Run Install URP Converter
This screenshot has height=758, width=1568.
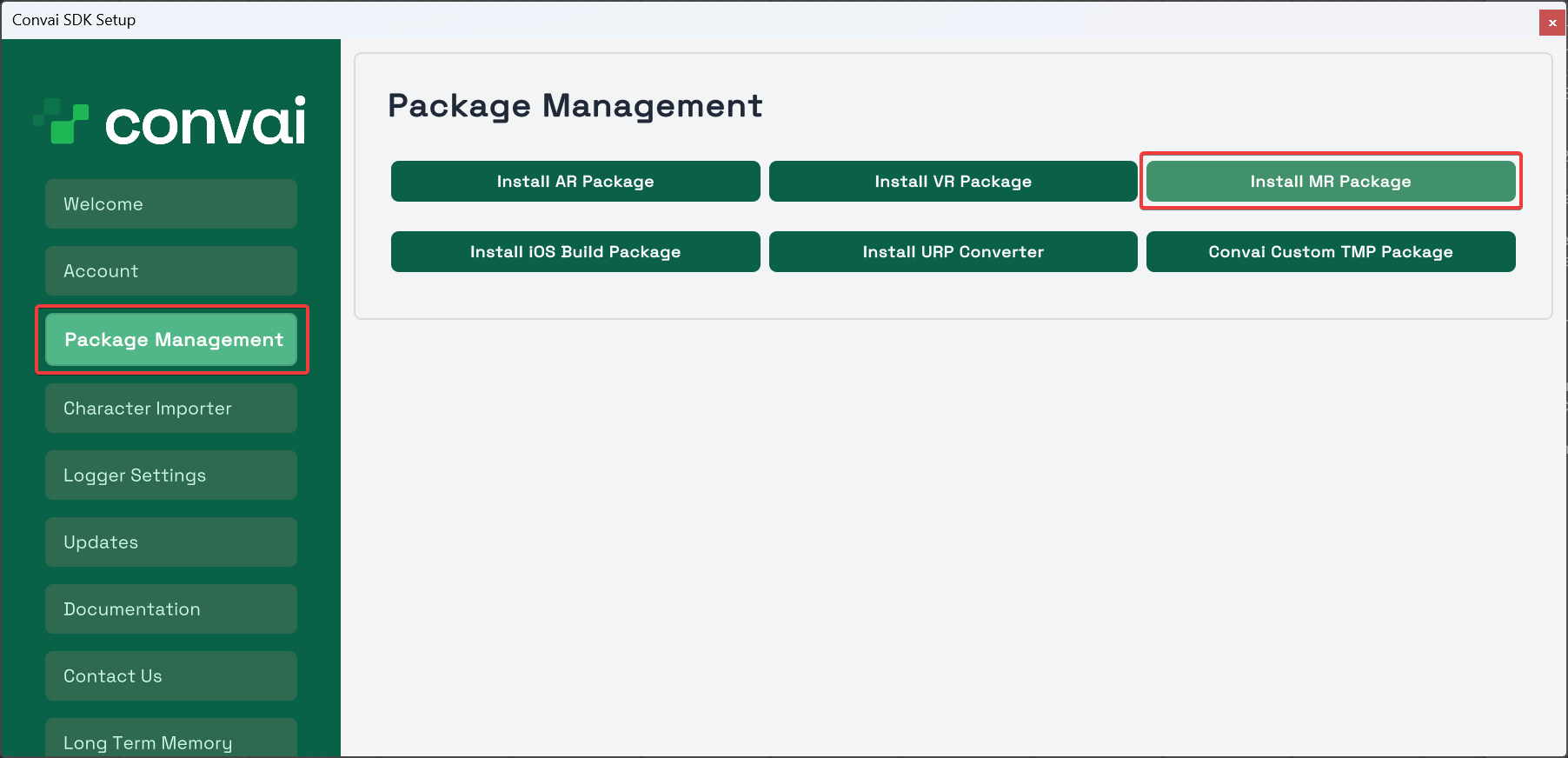953,252
